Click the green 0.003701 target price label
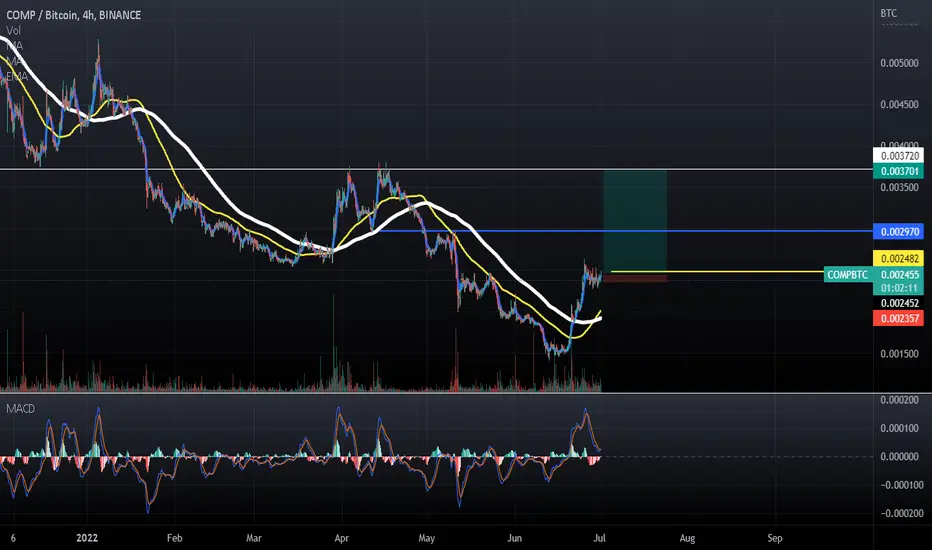Screen dimensions: 932x550 [x=898, y=171]
